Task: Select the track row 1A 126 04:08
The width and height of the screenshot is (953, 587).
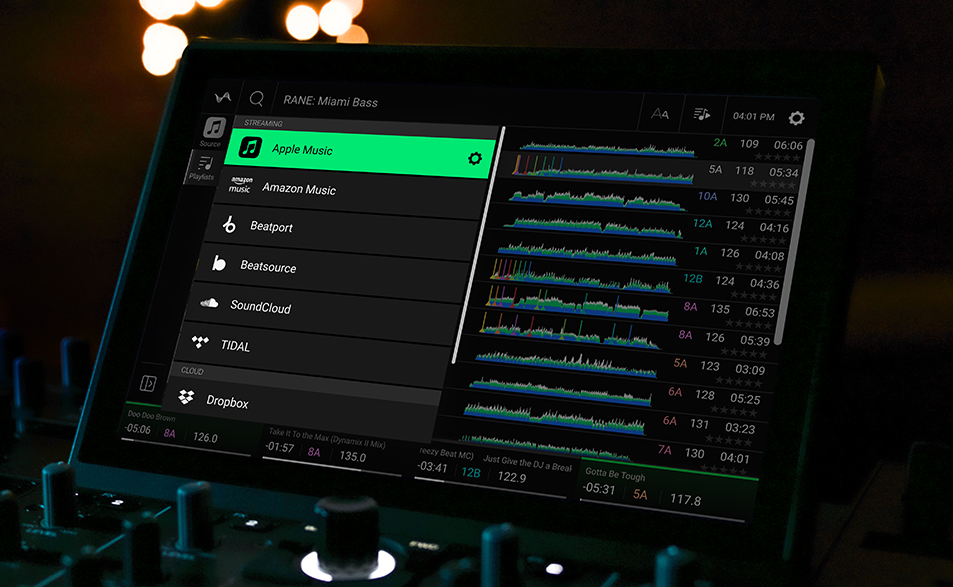Action: (639, 254)
